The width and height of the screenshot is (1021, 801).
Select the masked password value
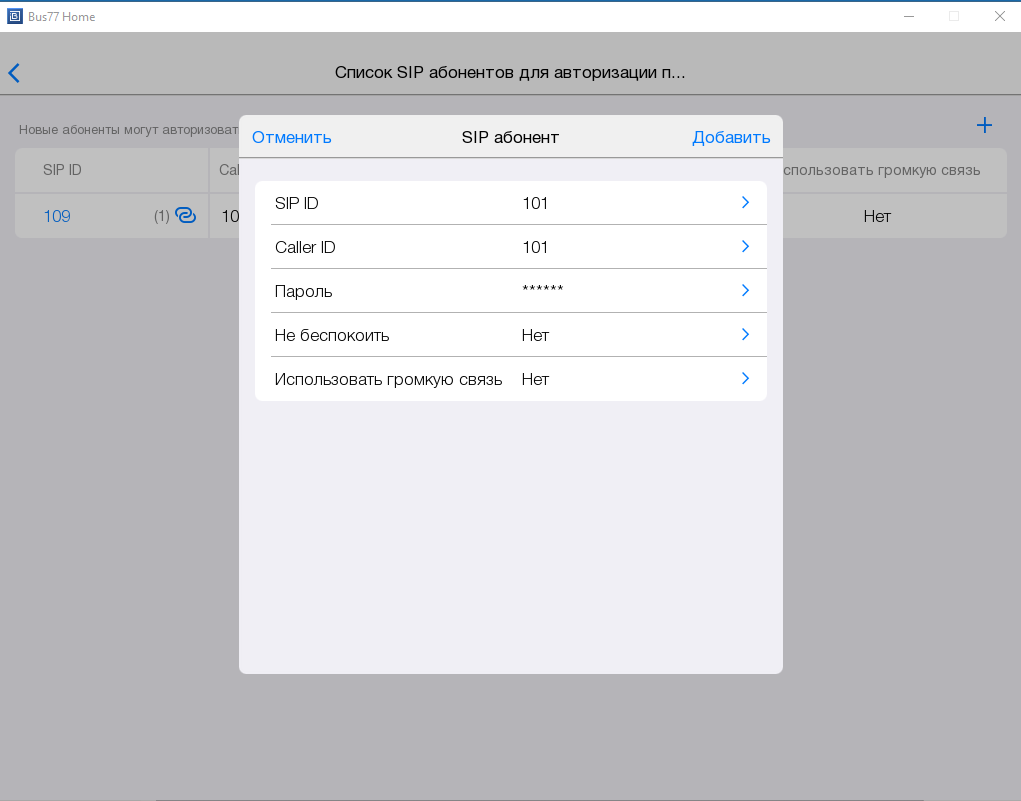point(542,291)
